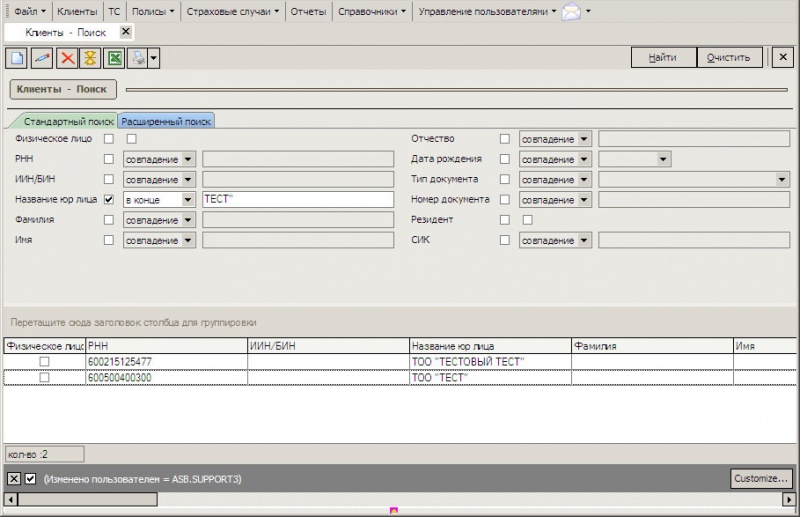Expand the Тип документа value dropdown
Image resolution: width=800 pixels, height=517 pixels.
click(x=782, y=180)
